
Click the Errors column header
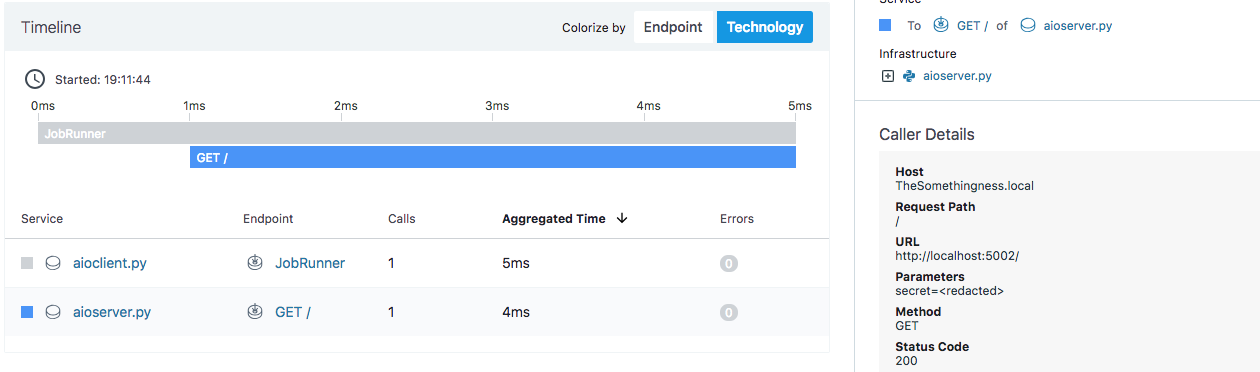click(x=737, y=218)
